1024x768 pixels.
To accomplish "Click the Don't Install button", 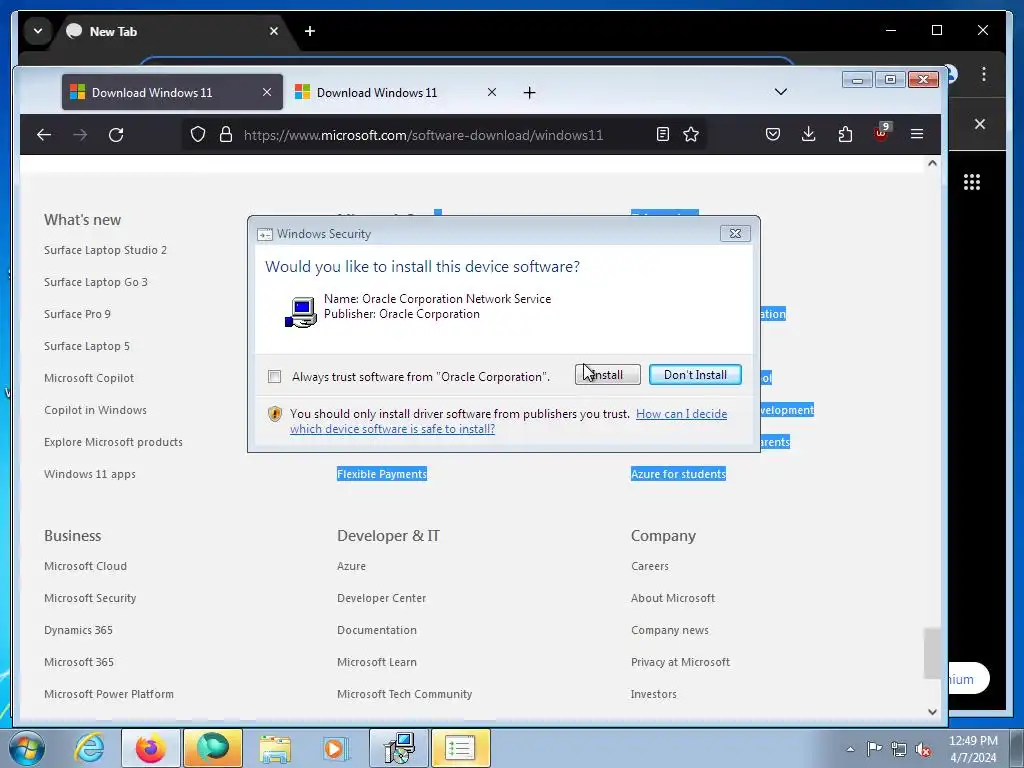I will tap(695, 375).
